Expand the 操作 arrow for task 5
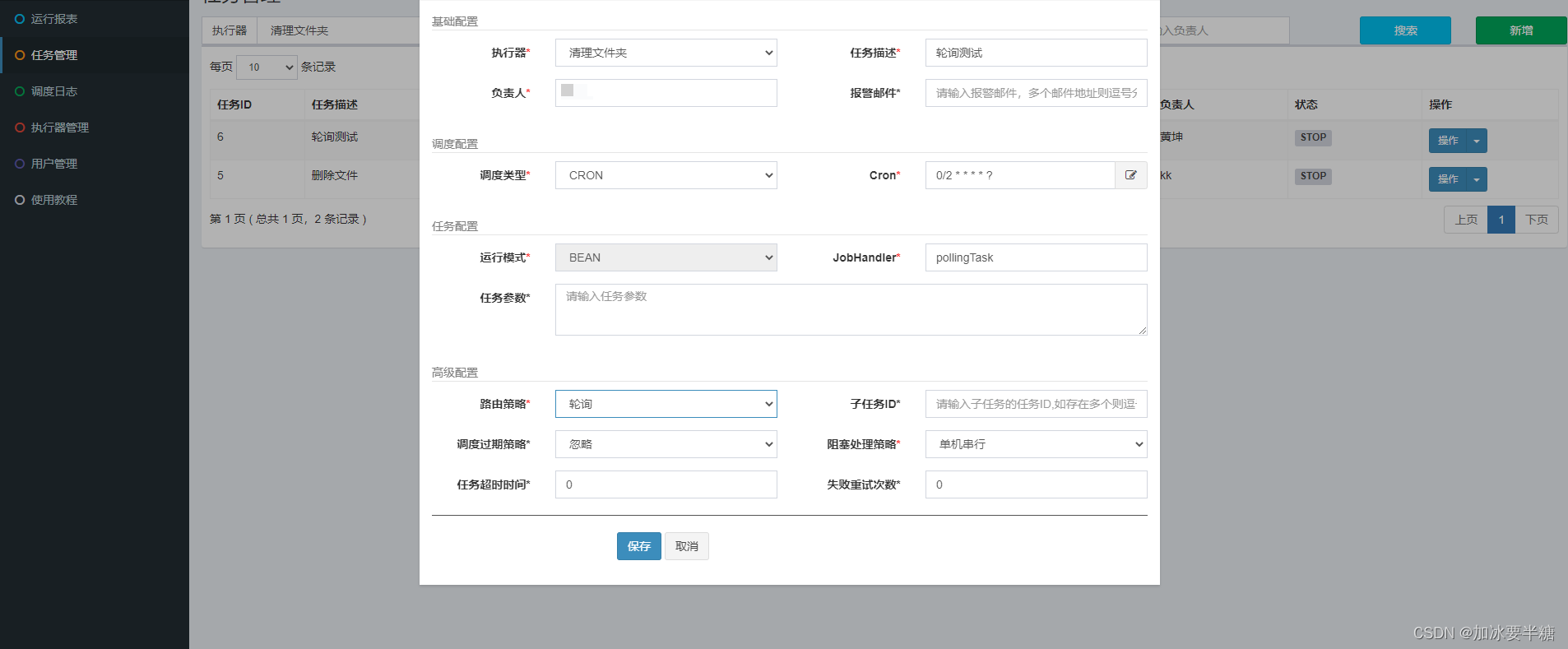This screenshot has width=1568, height=649. tap(1477, 179)
